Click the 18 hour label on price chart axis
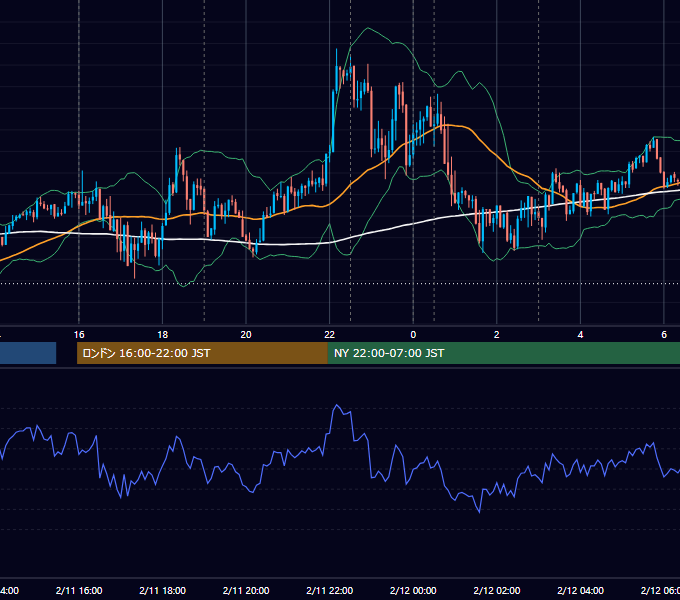This screenshot has width=680, height=600. [162, 335]
